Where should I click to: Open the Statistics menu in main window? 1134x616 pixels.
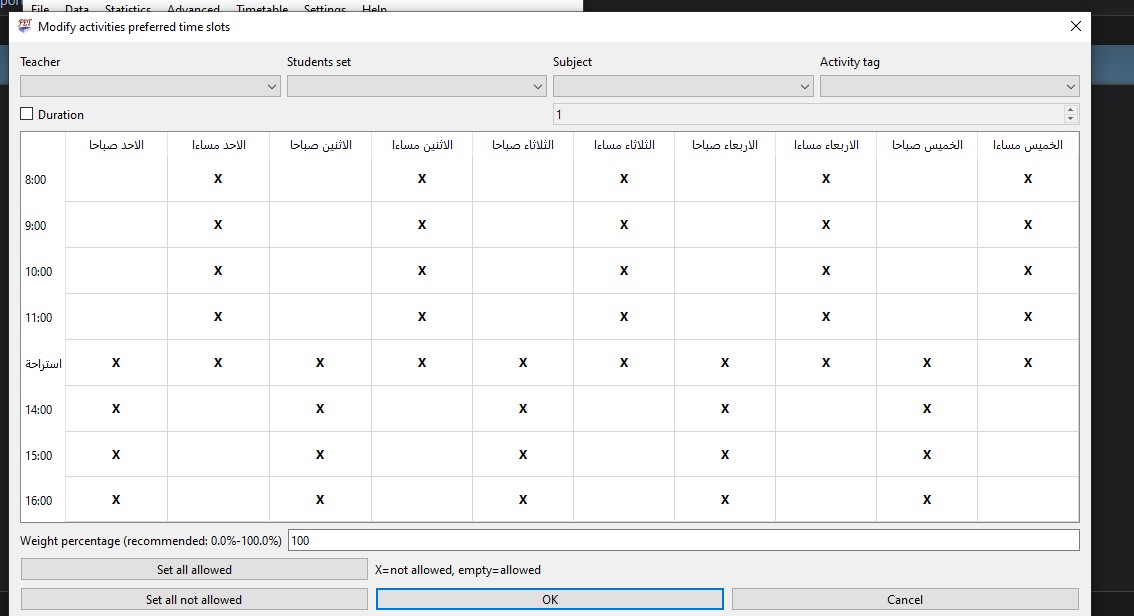pyautogui.click(x=128, y=9)
